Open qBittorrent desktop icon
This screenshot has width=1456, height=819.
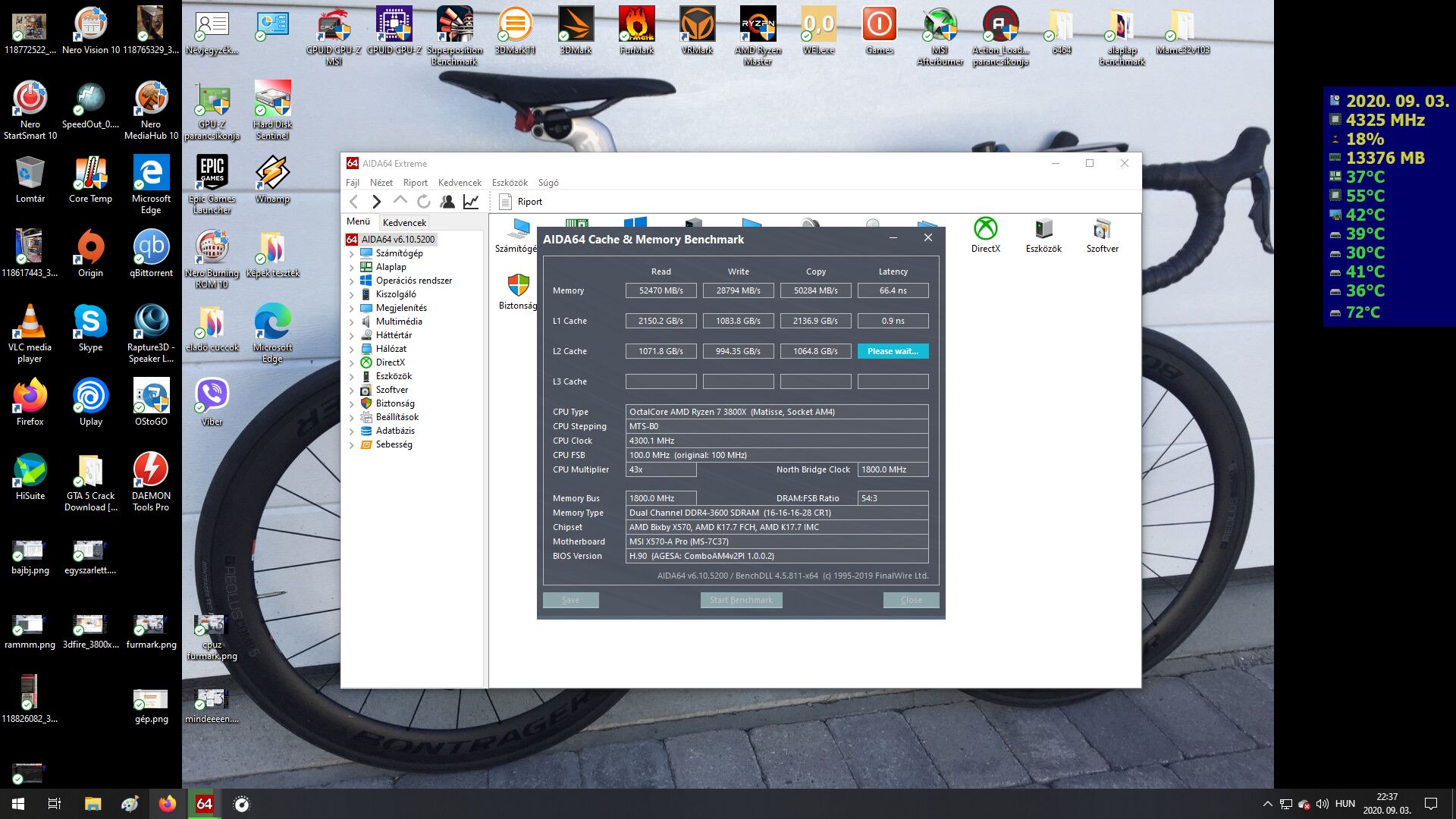[x=151, y=254]
